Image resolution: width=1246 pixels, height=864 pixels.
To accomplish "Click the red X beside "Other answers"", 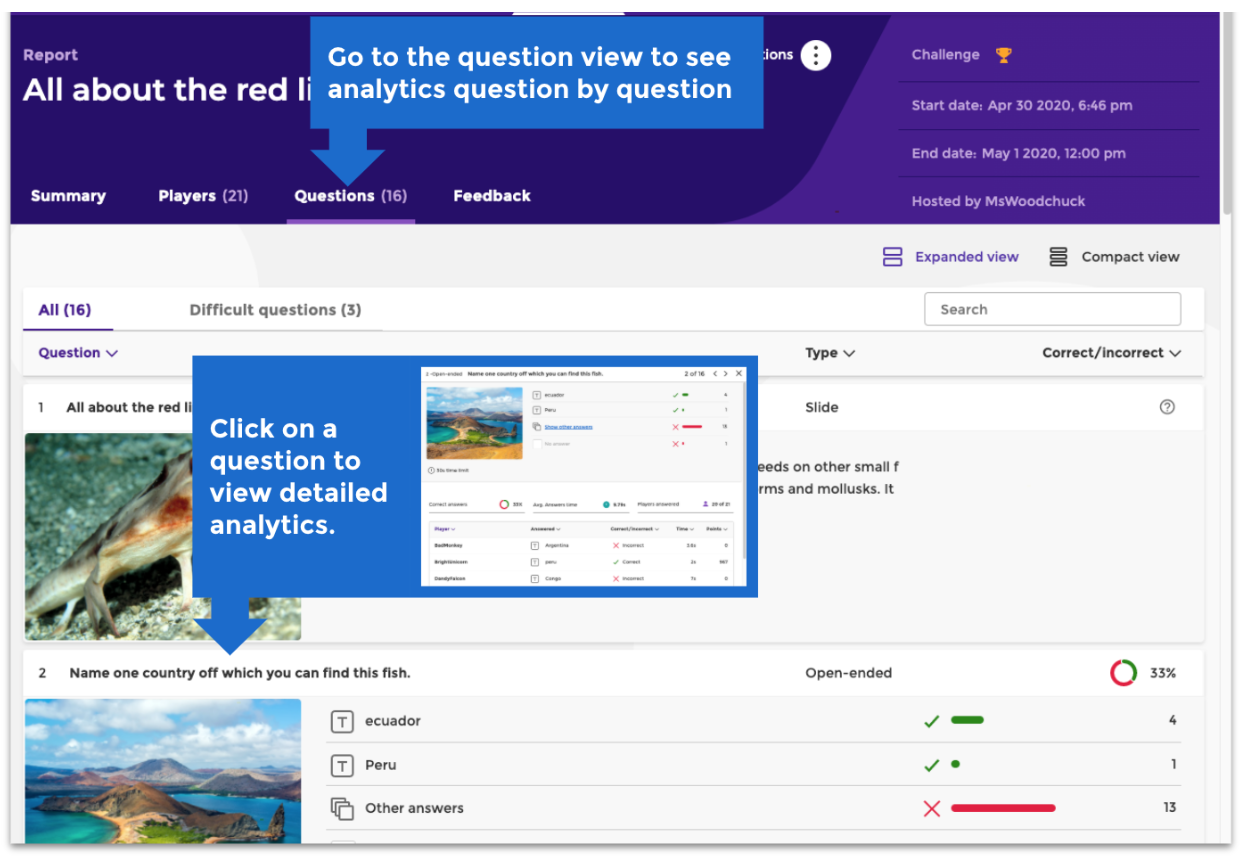I will point(932,808).
